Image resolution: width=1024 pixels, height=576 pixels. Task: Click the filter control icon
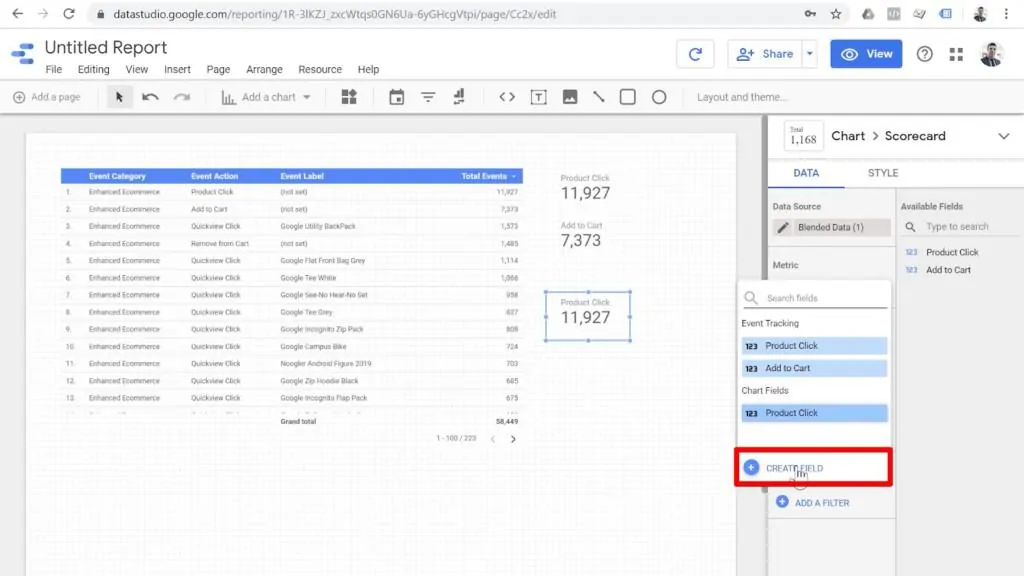[x=428, y=97]
